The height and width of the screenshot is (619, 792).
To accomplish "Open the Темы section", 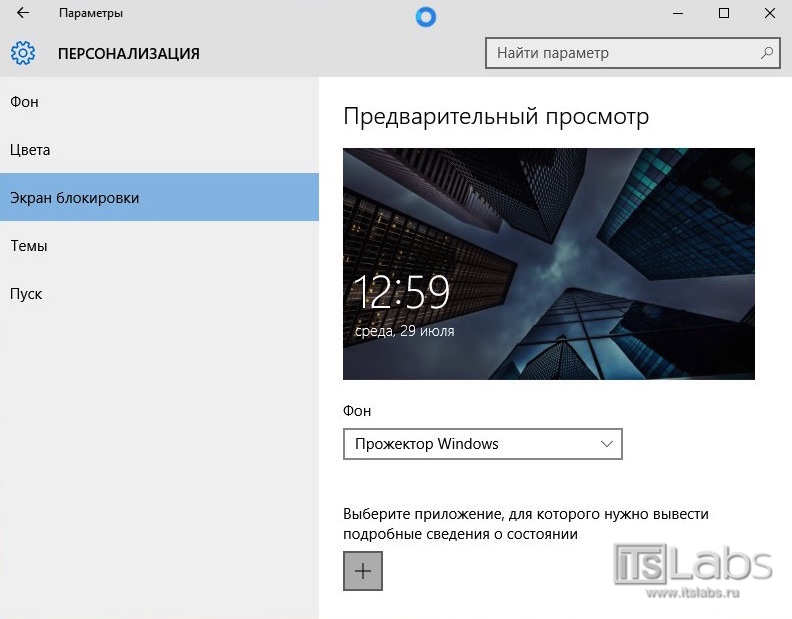I will (x=159, y=246).
